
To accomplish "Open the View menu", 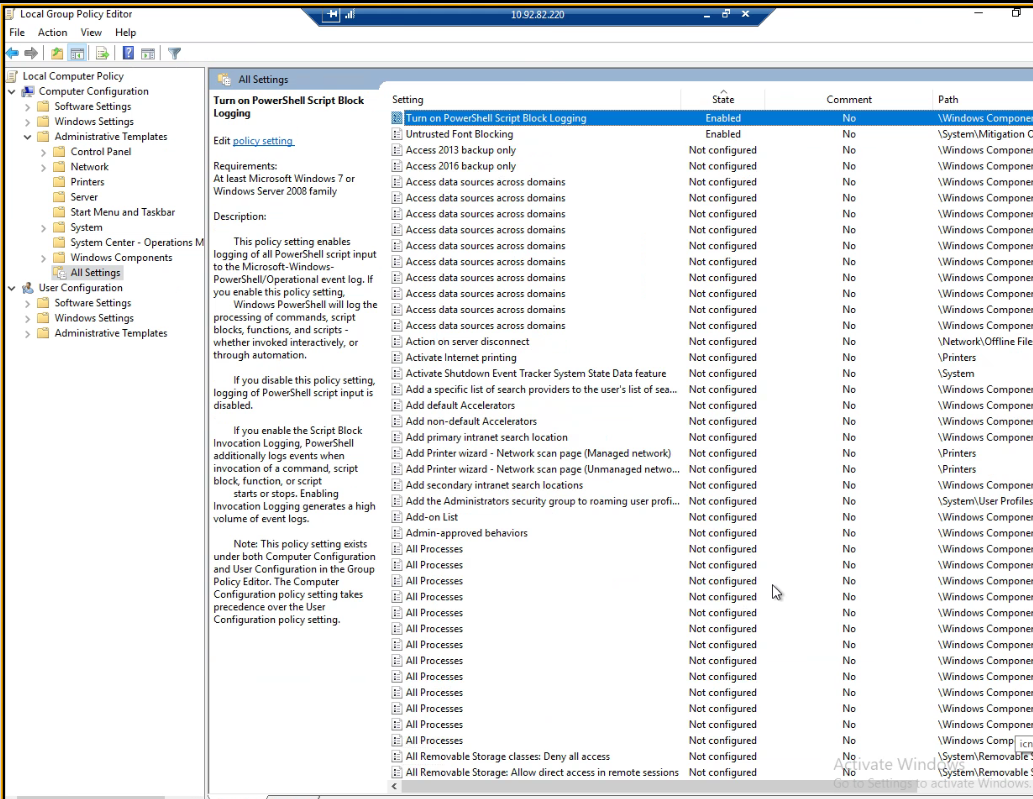I will click(x=91, y=32).
